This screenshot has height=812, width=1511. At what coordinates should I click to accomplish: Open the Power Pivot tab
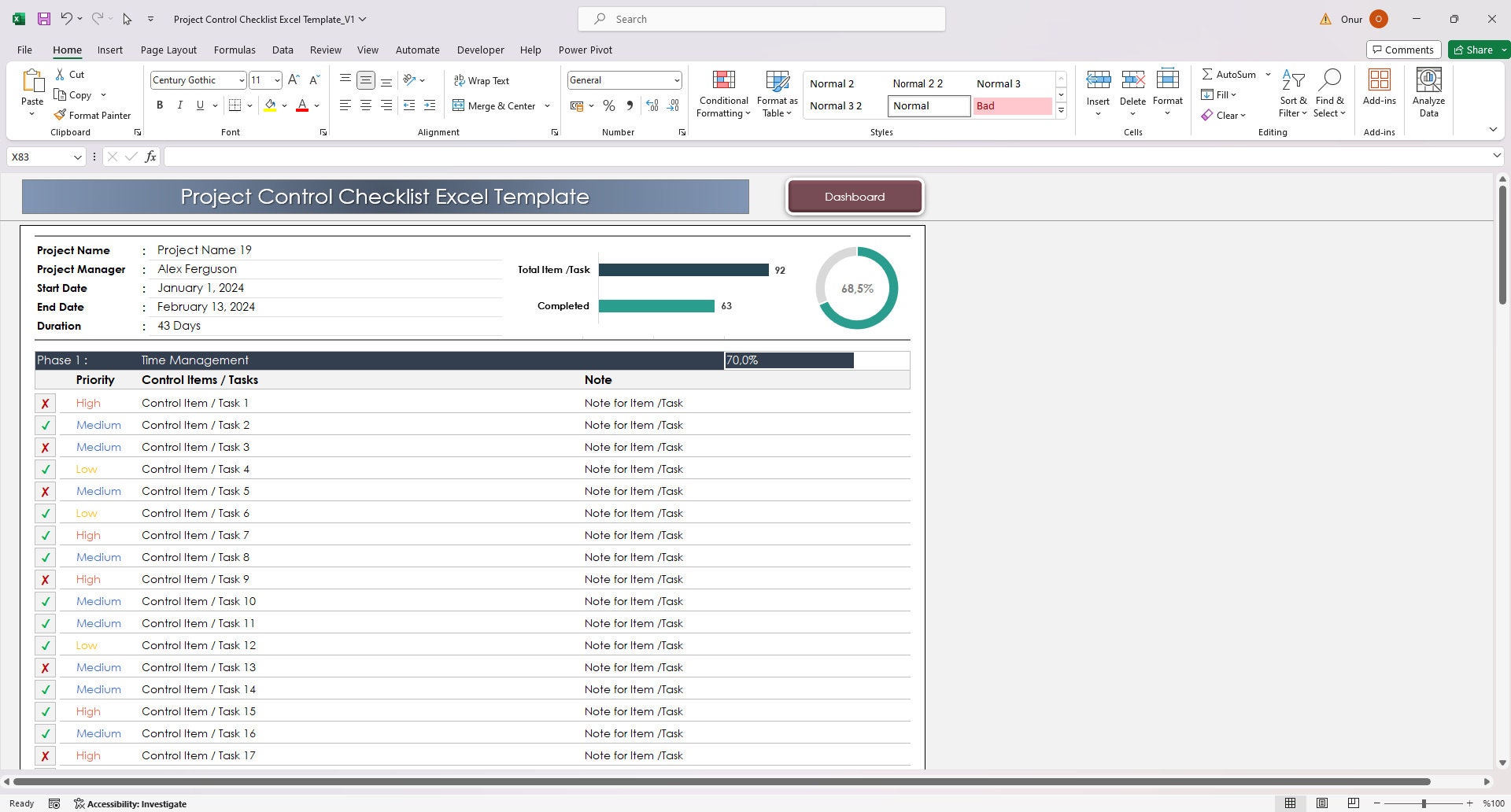pos(585,50)
